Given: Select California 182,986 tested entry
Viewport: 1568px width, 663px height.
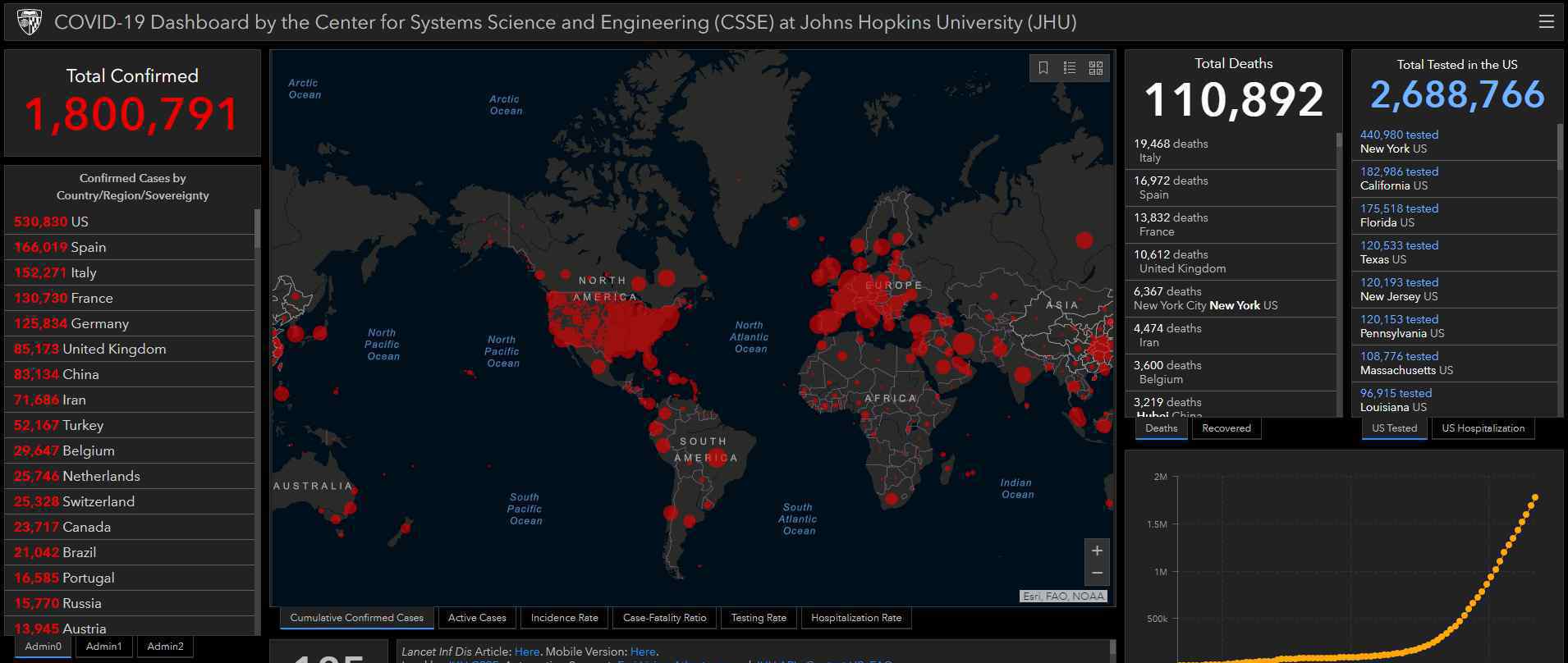Looking at the screenshot, I should (x=1455, y=179).
